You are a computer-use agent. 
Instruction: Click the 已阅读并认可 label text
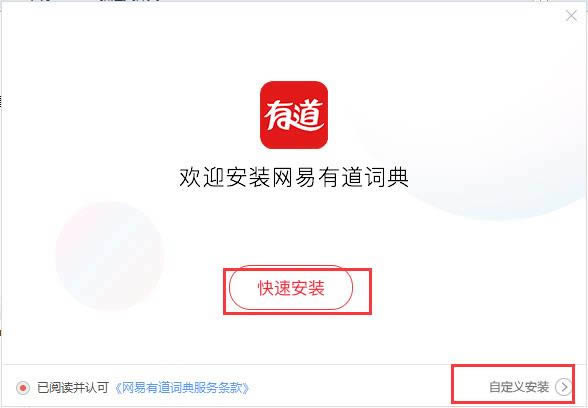click(x=73, y=387)
